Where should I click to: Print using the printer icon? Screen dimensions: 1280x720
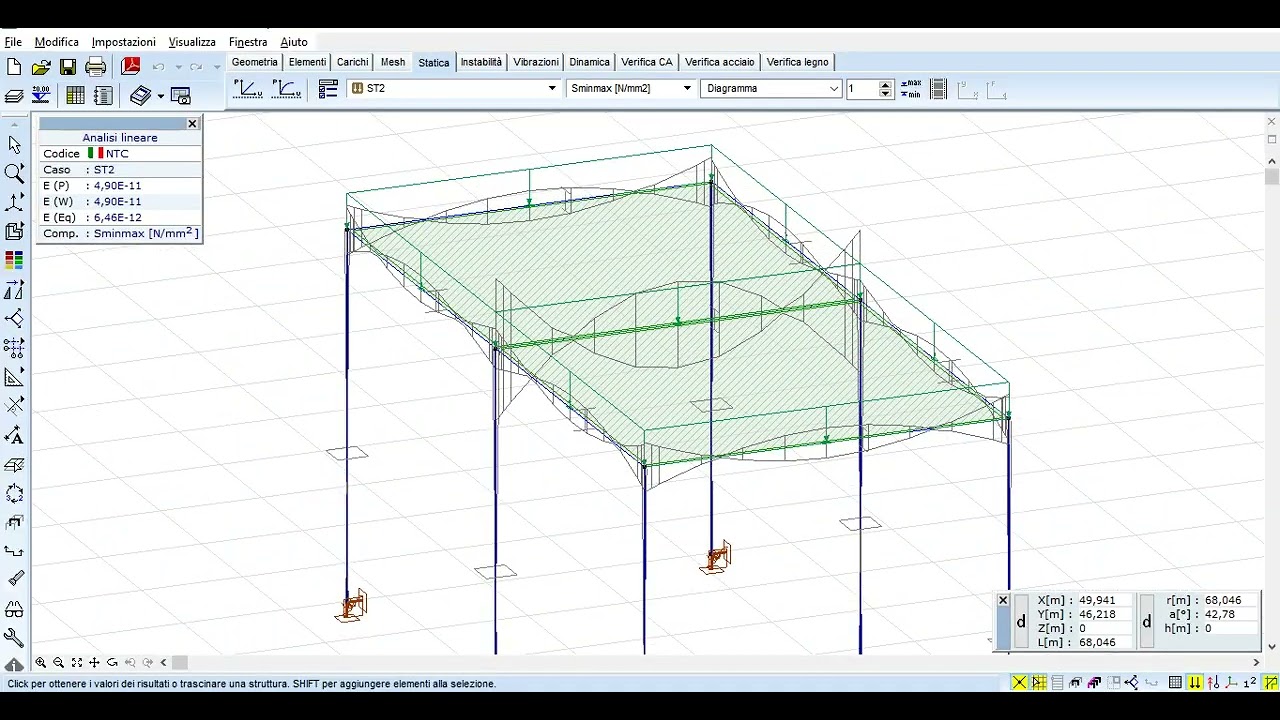coord(96,67)
